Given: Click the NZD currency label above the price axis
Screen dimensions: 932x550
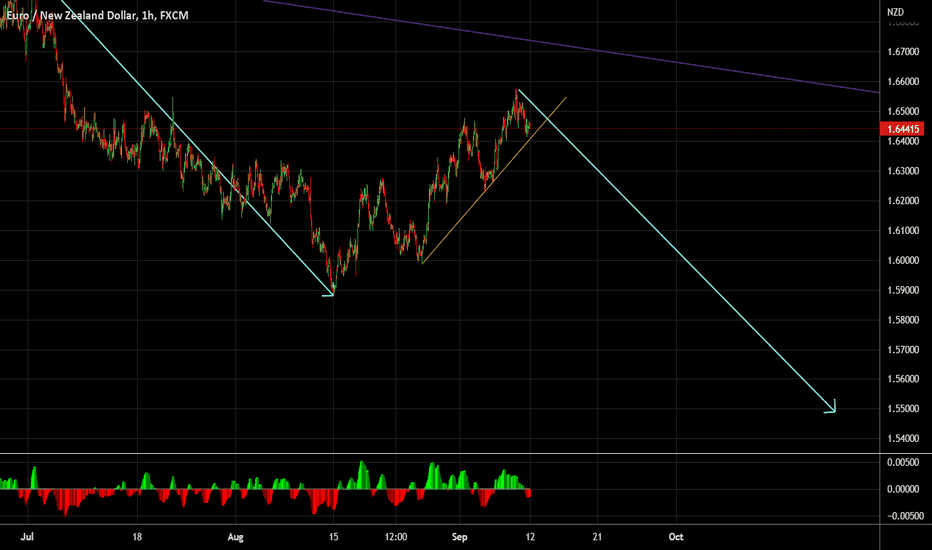Looking at the screenshot, I should (x=895, y=12).
